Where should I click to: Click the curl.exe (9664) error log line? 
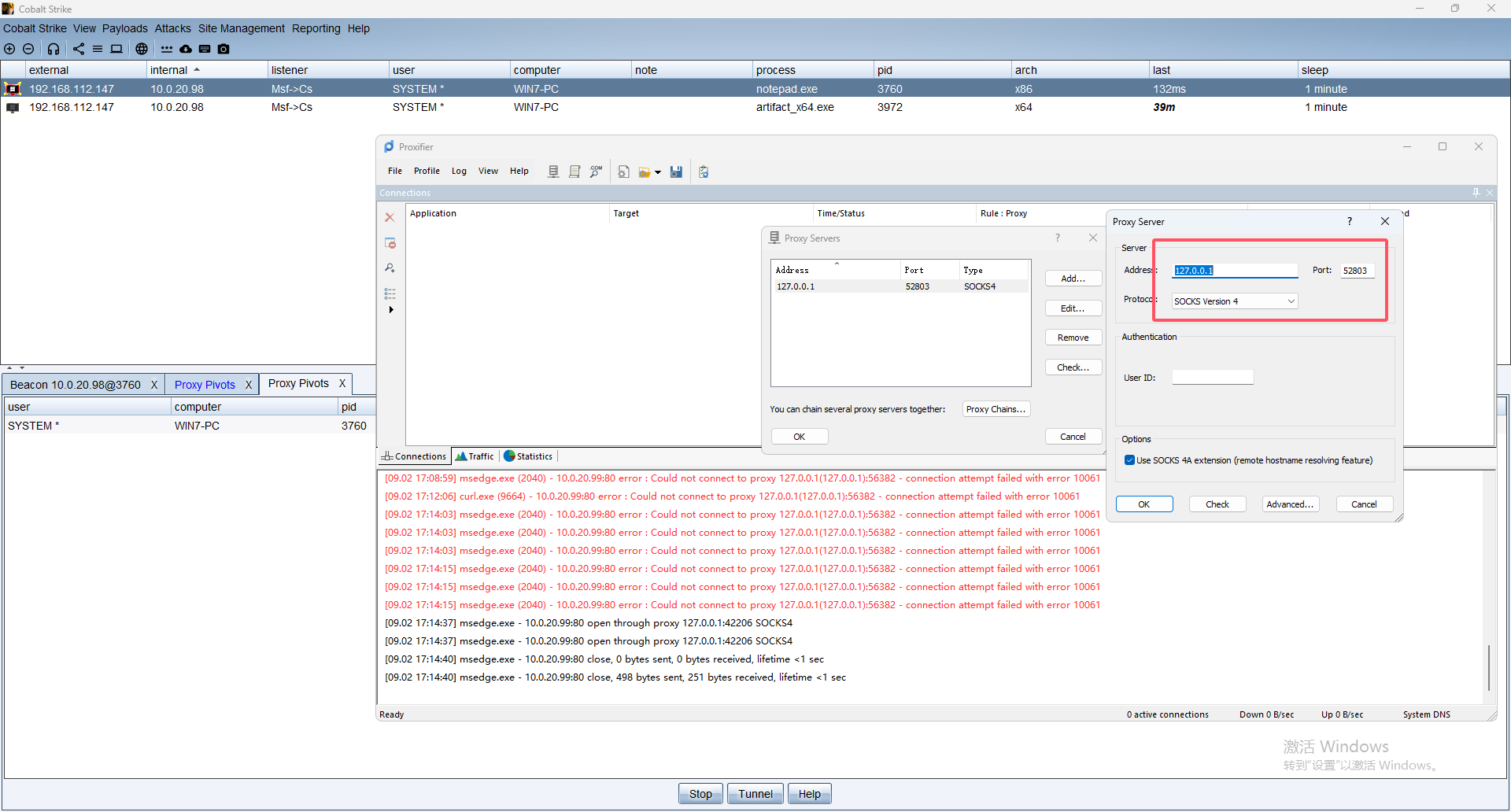pos(732,496)
